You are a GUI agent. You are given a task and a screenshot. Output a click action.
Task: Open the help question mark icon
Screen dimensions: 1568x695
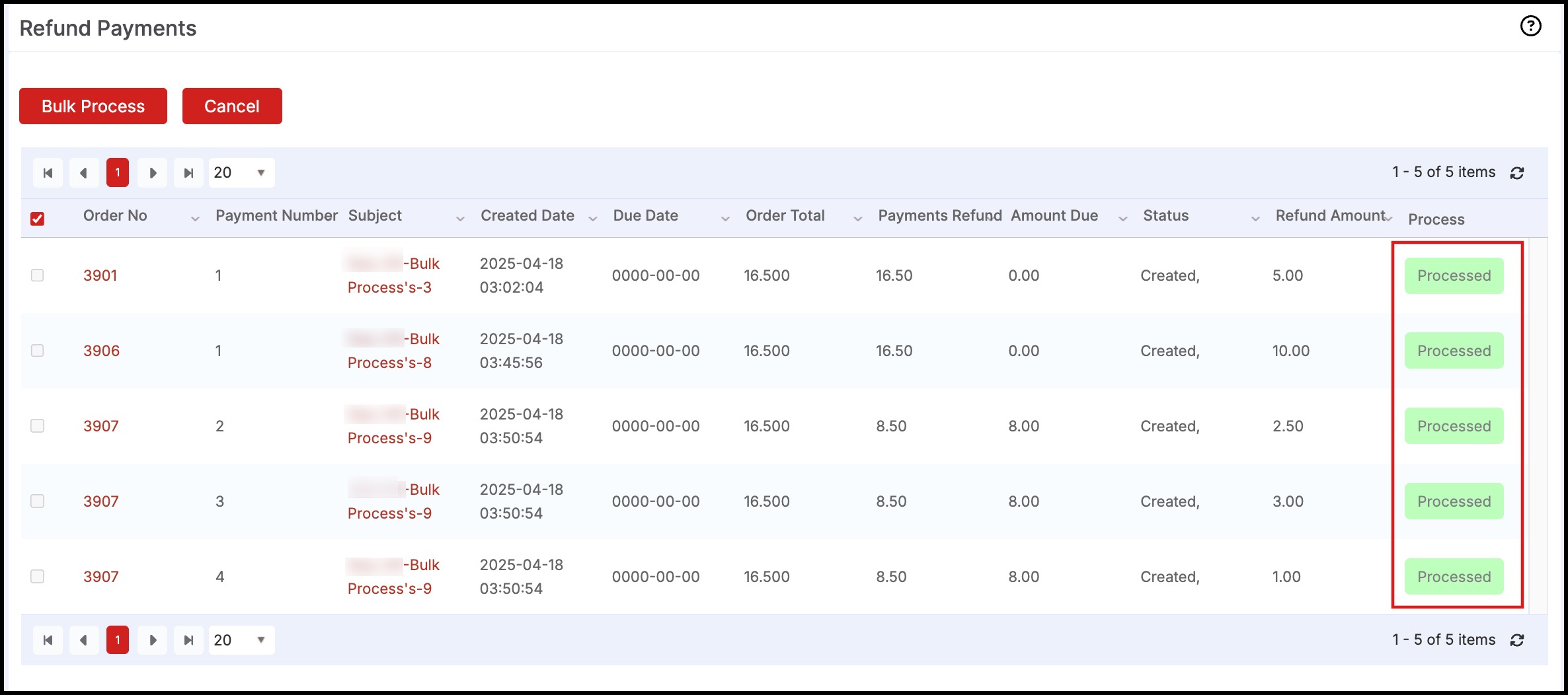tap(1530, 26)
